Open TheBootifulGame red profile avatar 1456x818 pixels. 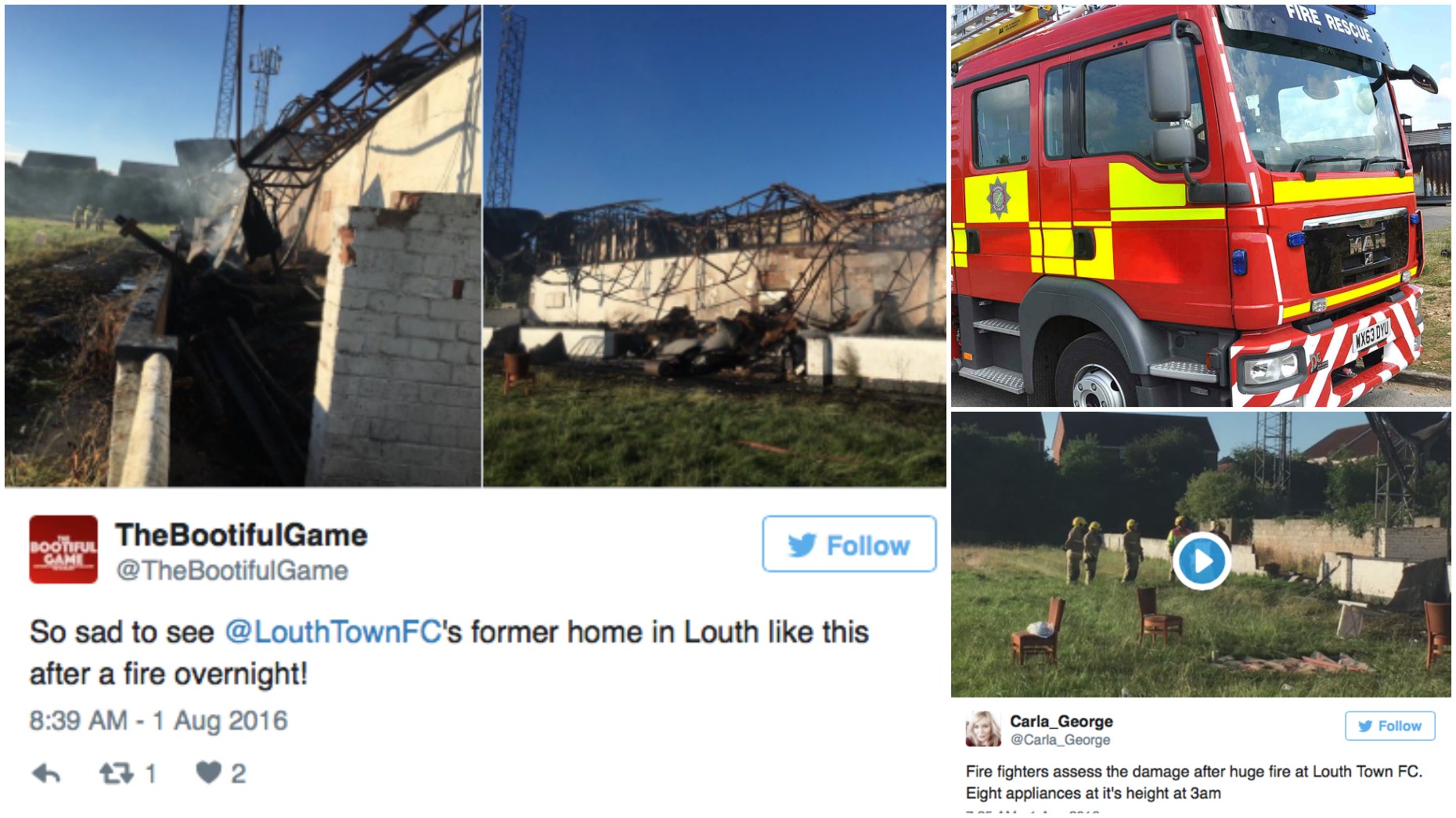[x=63, y=550]
